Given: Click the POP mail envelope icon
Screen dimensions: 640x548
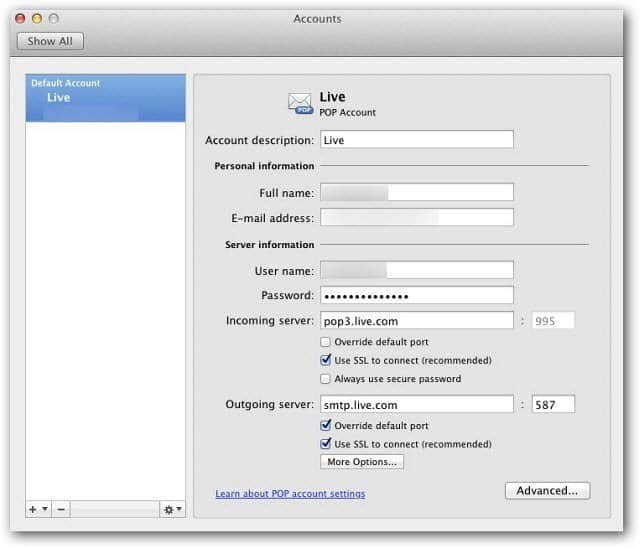Looking at the screenshot, I should [x=300, y=104].
